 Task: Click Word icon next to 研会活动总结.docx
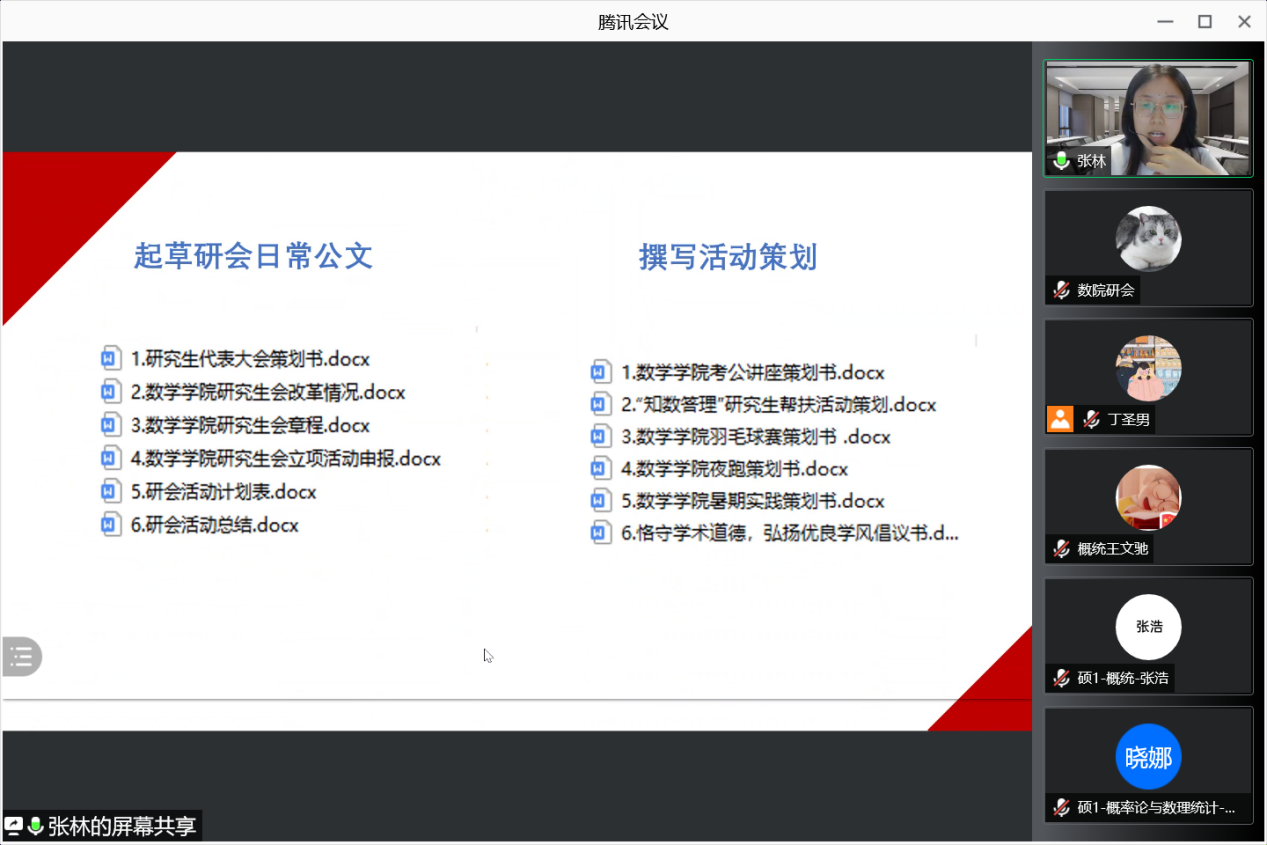pos(111,524)
